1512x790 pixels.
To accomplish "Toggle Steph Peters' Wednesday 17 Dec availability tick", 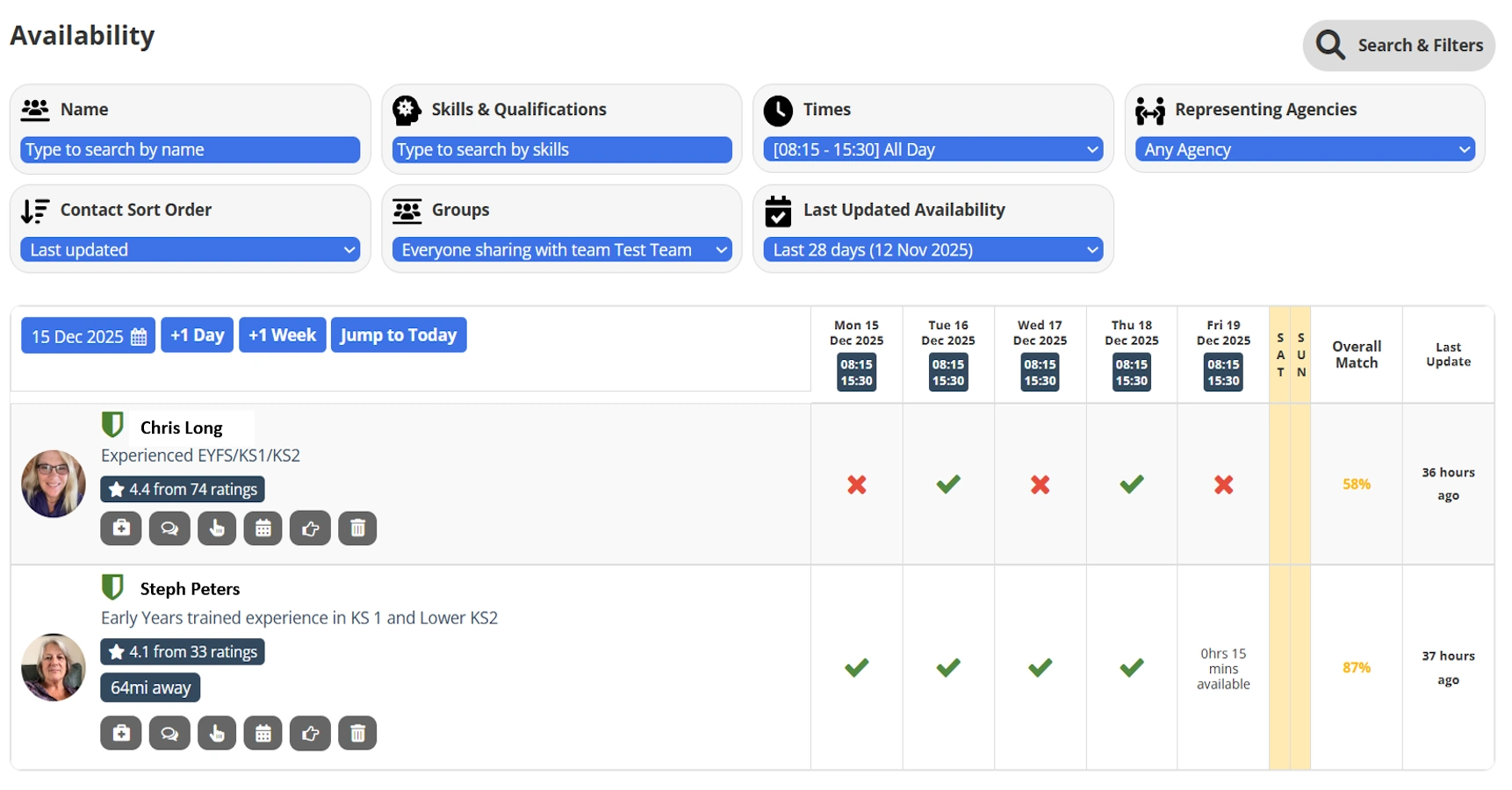I will click(x=1040, y=668).
